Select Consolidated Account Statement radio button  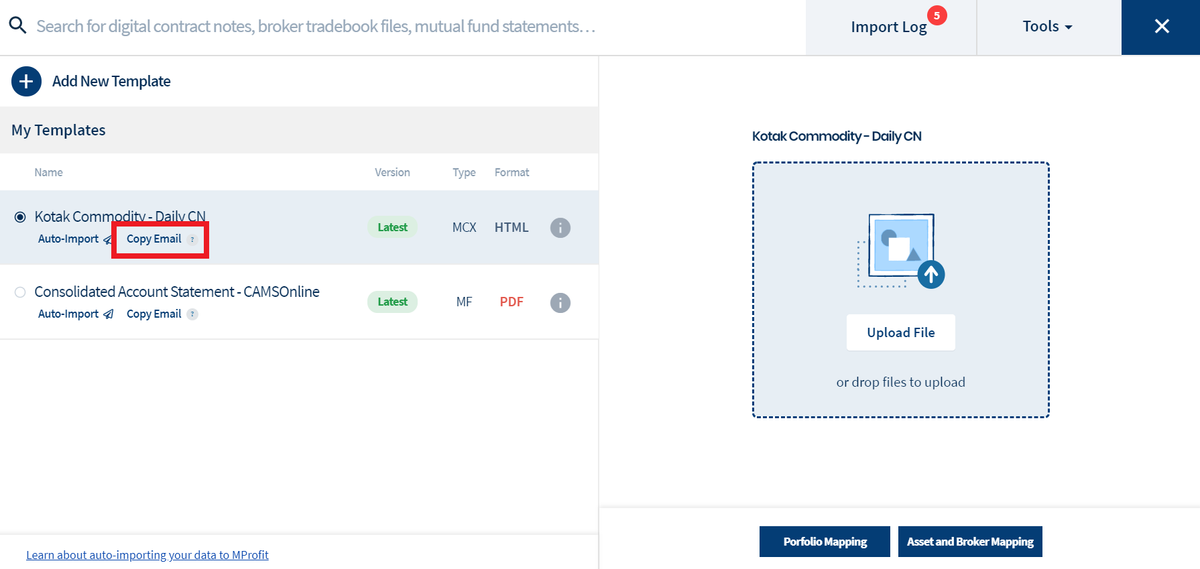[20, 292]
